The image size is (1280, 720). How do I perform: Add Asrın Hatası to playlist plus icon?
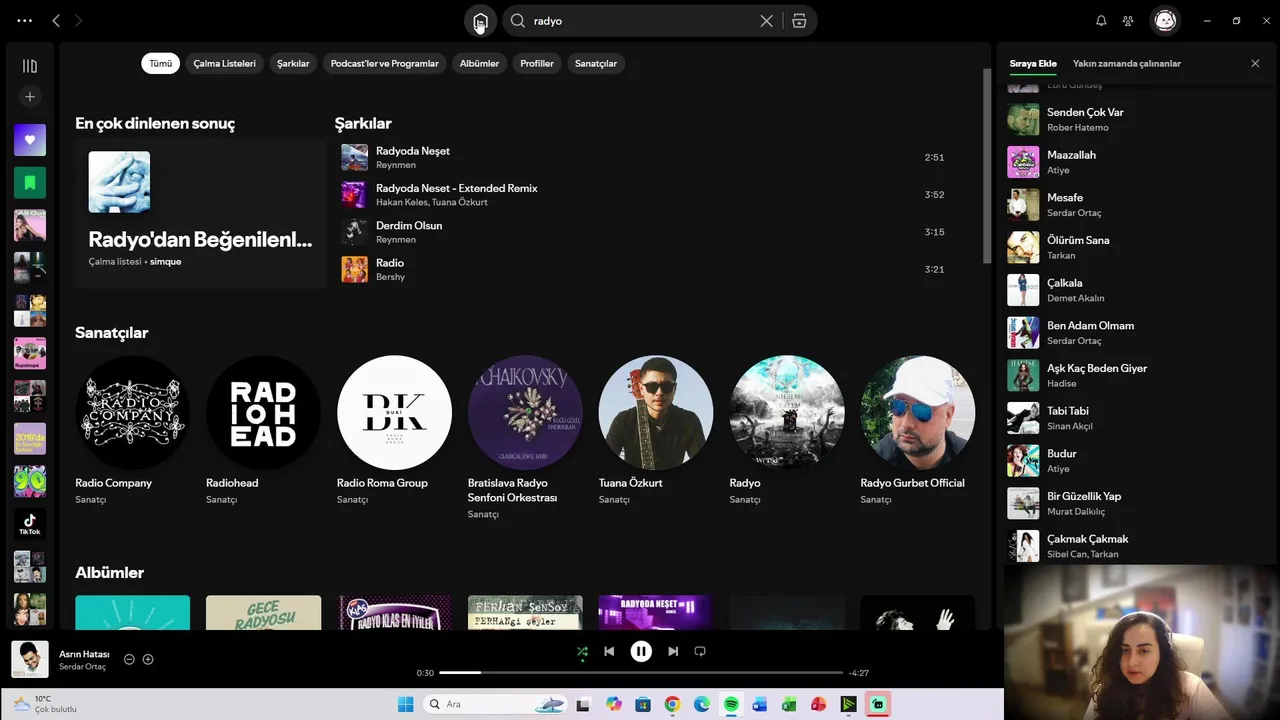pyautogui.click(x=148, y=659)
